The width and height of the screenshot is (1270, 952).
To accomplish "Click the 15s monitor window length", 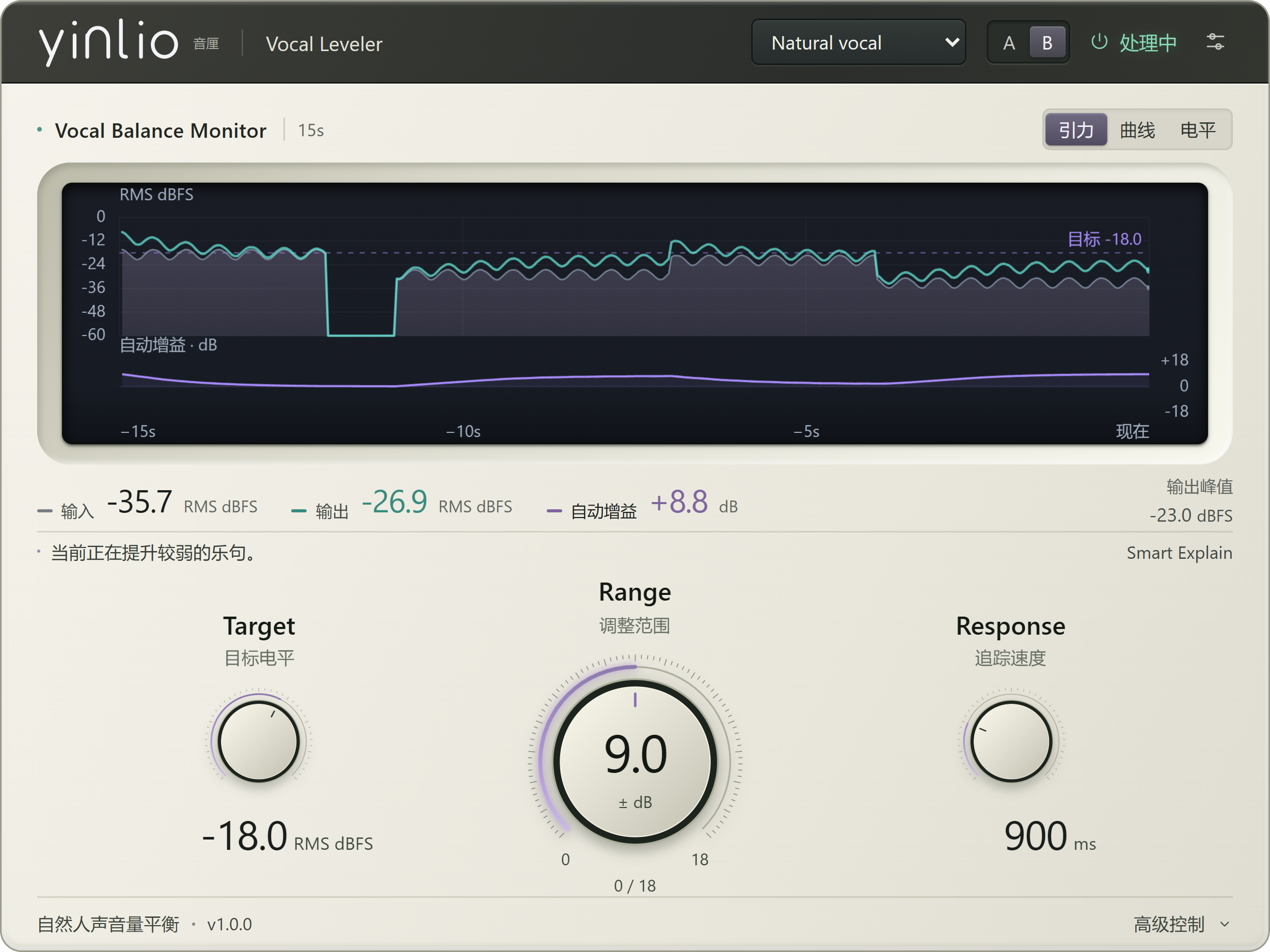I will 311,131.
